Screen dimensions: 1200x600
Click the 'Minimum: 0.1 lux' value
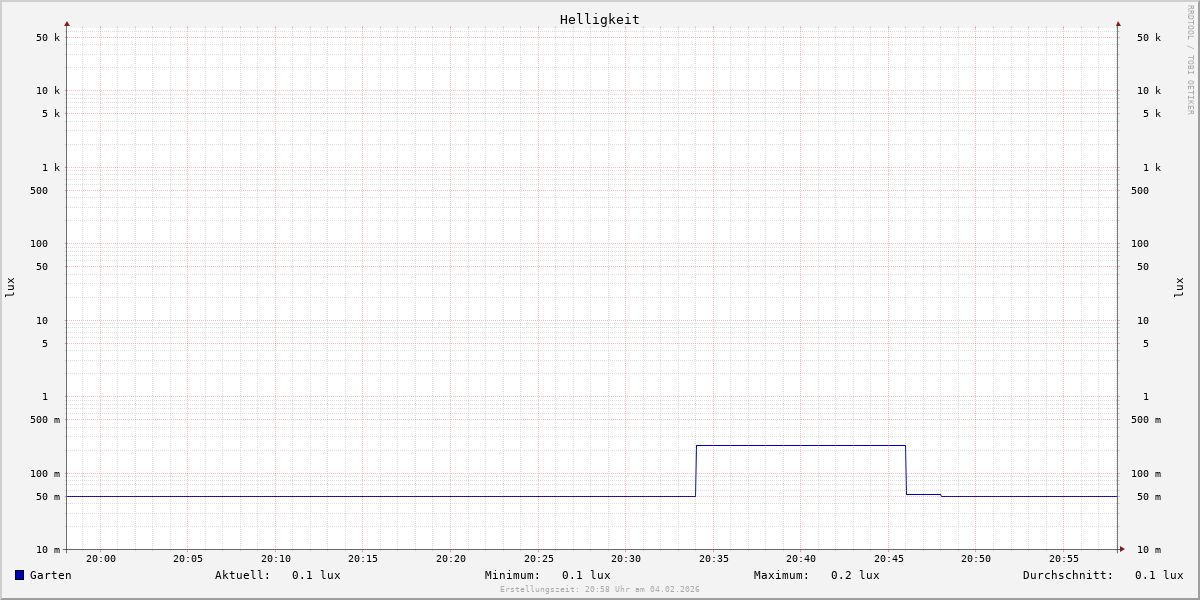click(548, 575)
